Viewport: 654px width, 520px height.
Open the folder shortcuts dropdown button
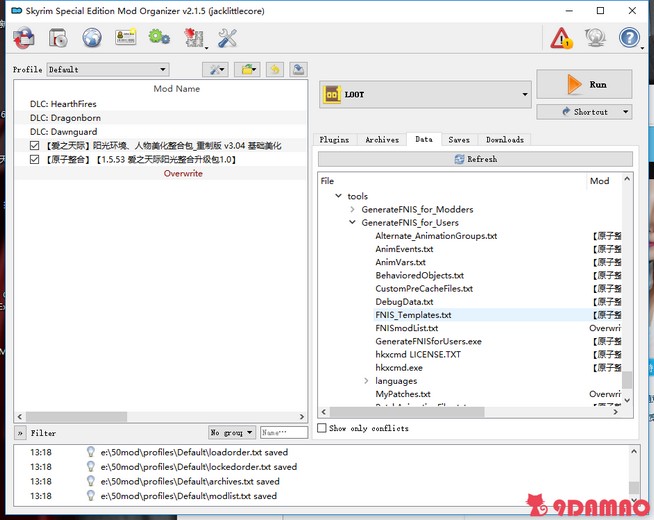(x=247, y=70)
